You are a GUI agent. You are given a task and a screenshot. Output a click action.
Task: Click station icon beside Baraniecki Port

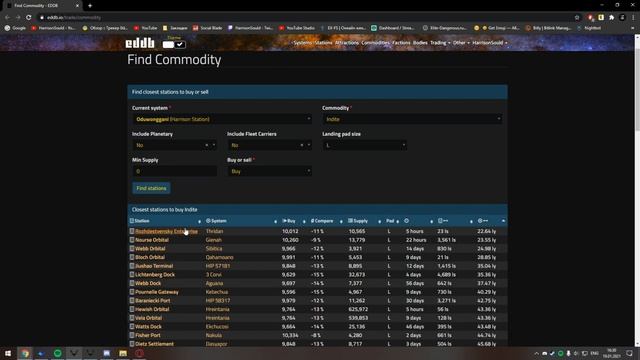coord(132,300)
